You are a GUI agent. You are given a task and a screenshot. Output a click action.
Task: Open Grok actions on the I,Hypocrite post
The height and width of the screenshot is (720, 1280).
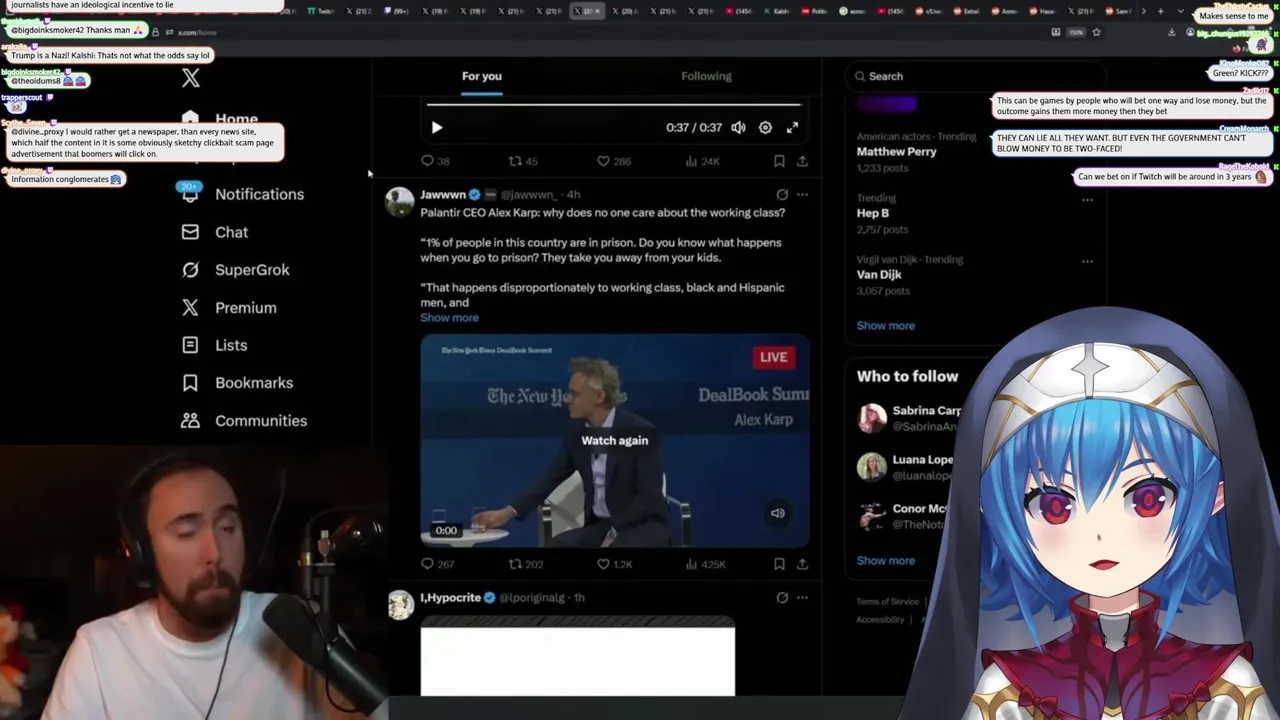point(782,598)
